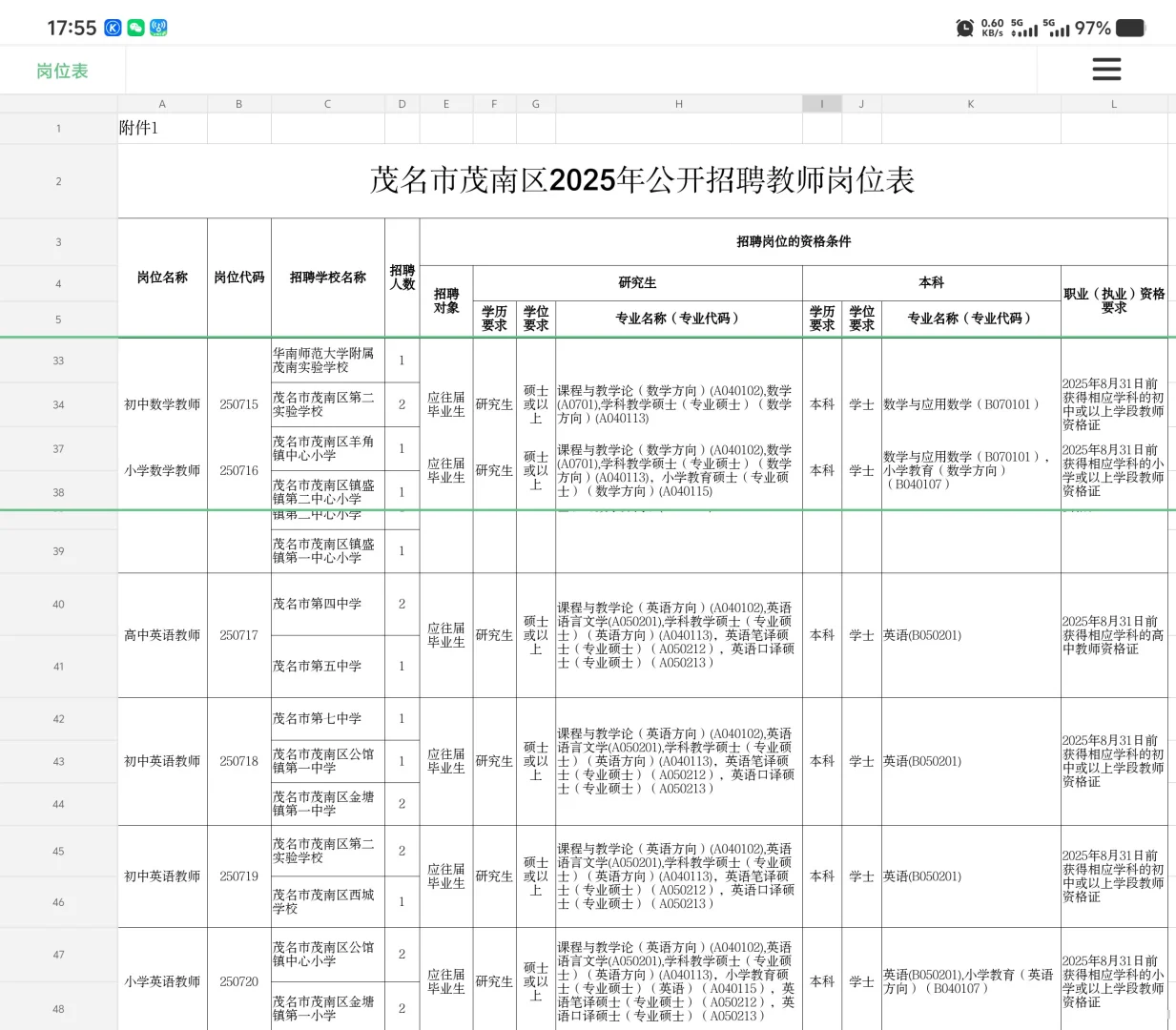The width and height of the screenshot is (1176, 1030).
Task: Open the hamburger menu icon
Action: tap(1106, 69)
